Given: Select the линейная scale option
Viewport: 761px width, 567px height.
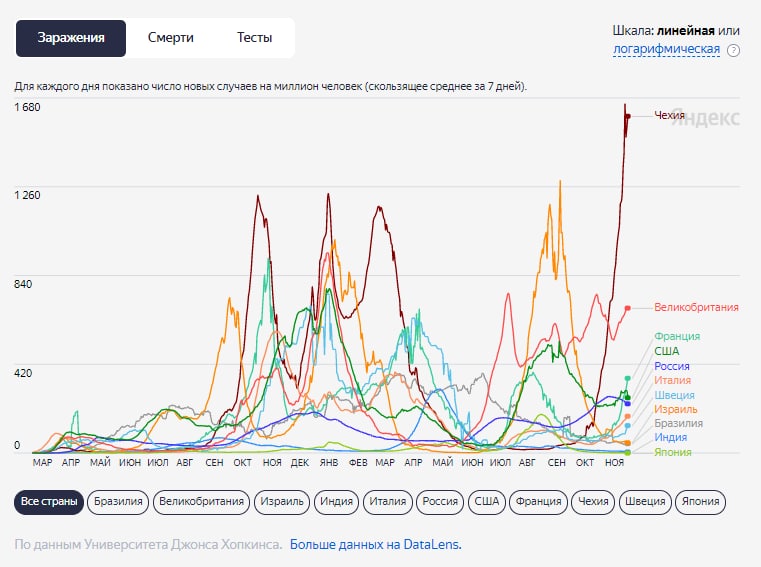Looking at the screenshot, I should pos(685,31).
